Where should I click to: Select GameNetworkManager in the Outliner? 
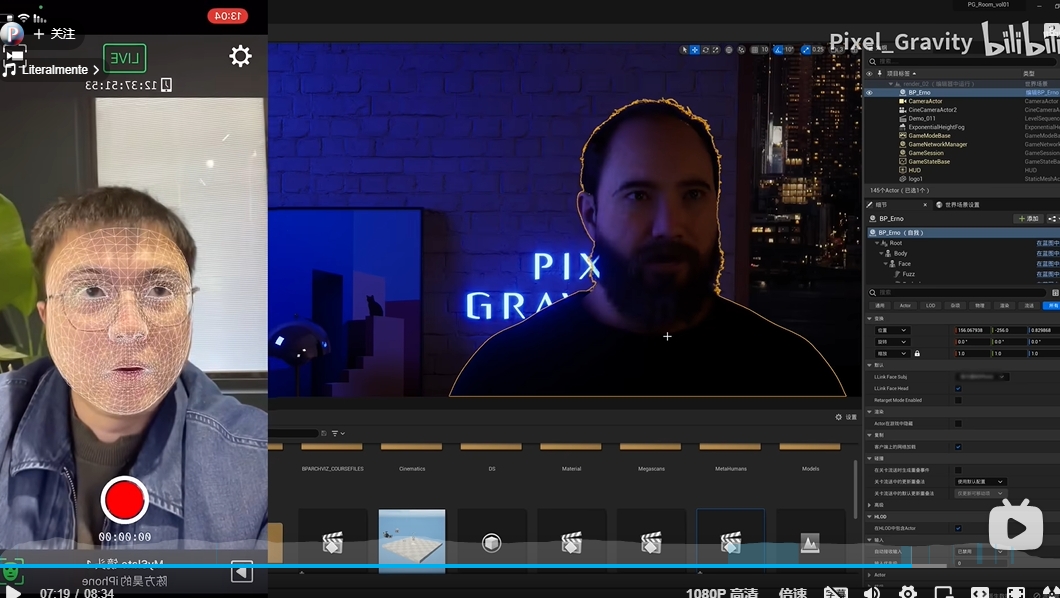(937, 144)
